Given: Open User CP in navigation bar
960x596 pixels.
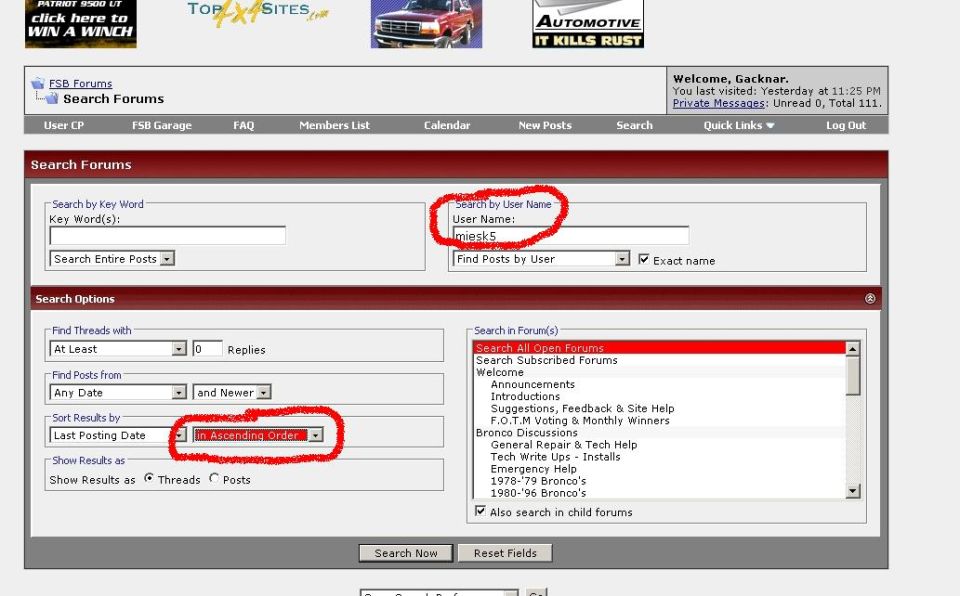Looking at the screenshot, I should click(64, 125).
